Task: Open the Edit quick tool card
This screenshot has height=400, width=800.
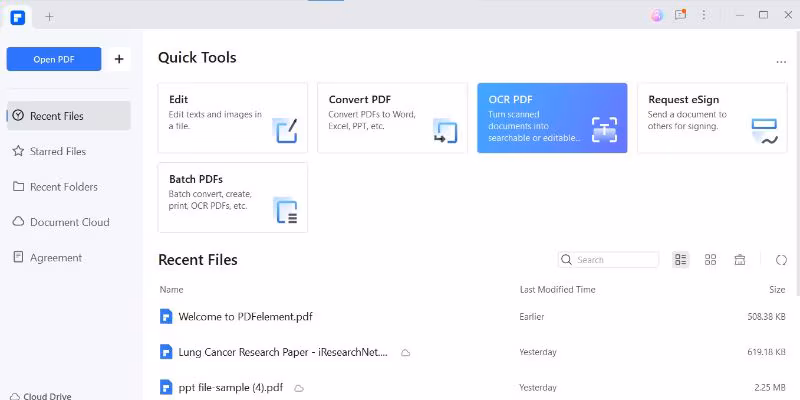Action: [233, 118]
